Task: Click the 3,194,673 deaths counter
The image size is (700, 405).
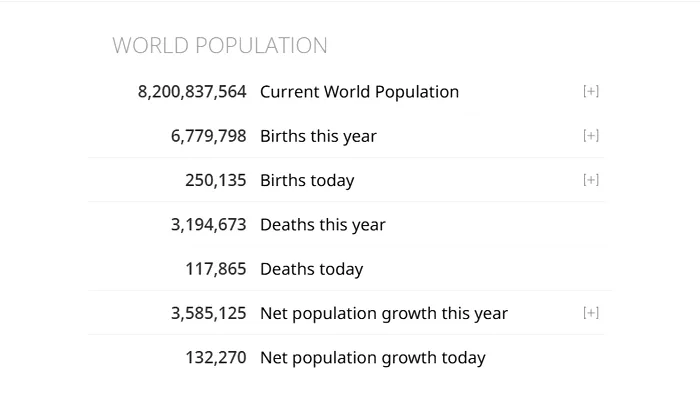Action: (208, 225)
